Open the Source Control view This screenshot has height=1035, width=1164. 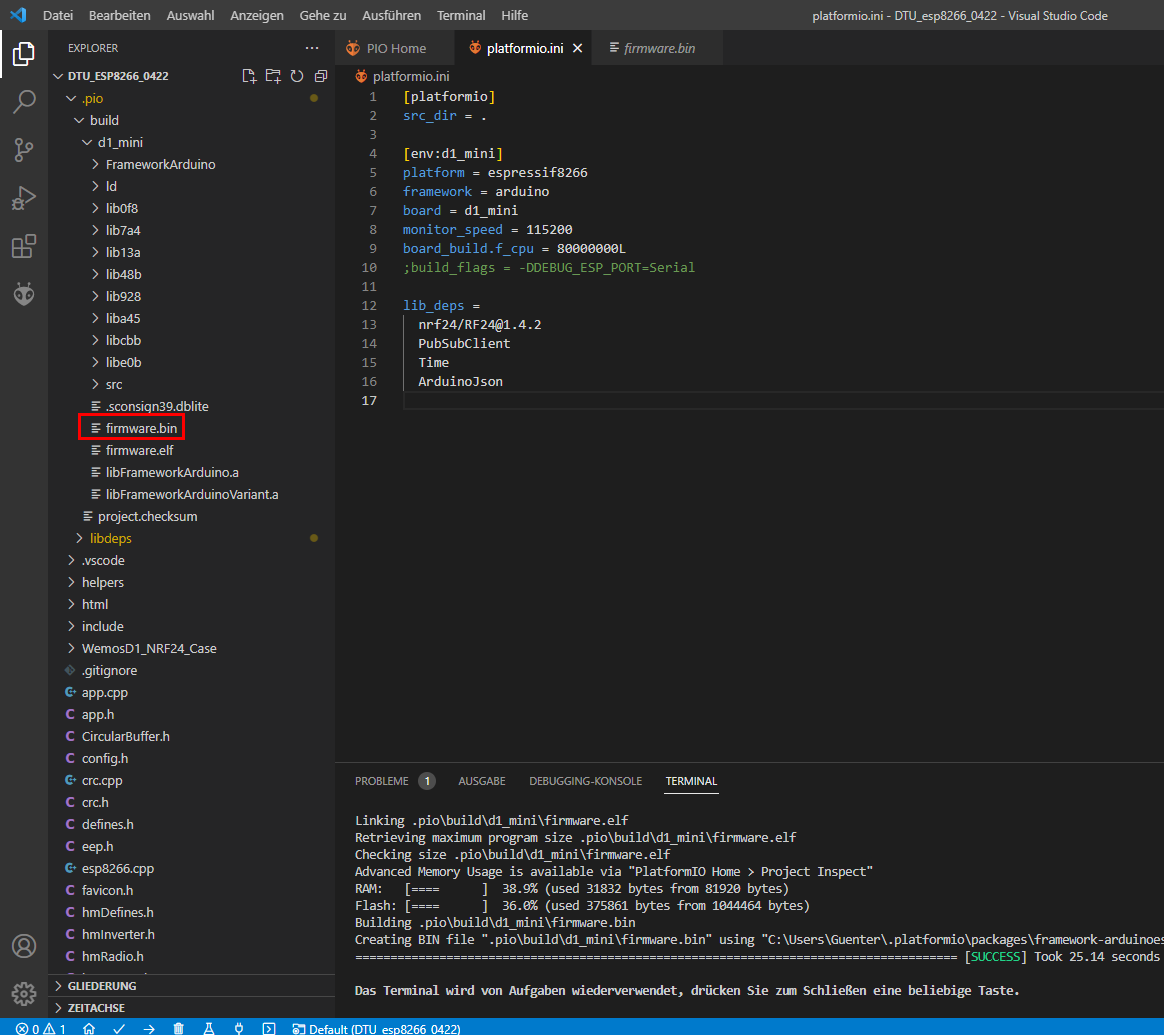coord(24,150)
